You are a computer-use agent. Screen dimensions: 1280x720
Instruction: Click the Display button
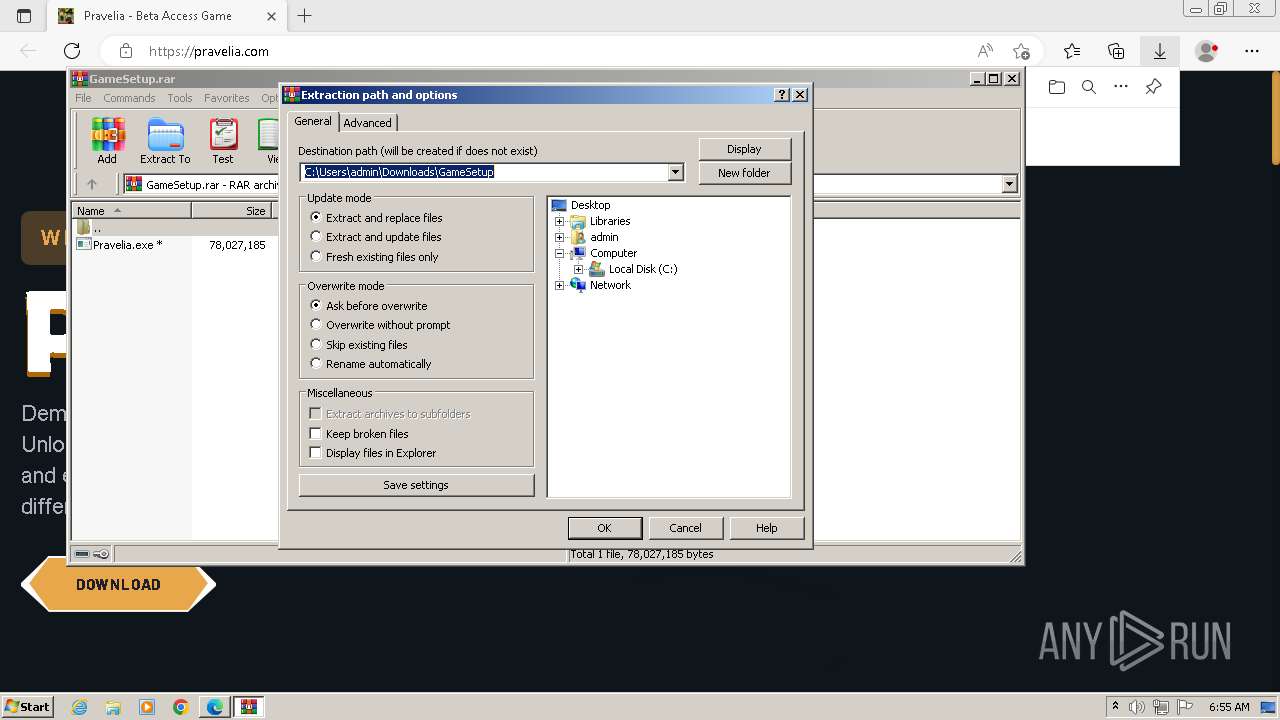(x=744, y=149)
